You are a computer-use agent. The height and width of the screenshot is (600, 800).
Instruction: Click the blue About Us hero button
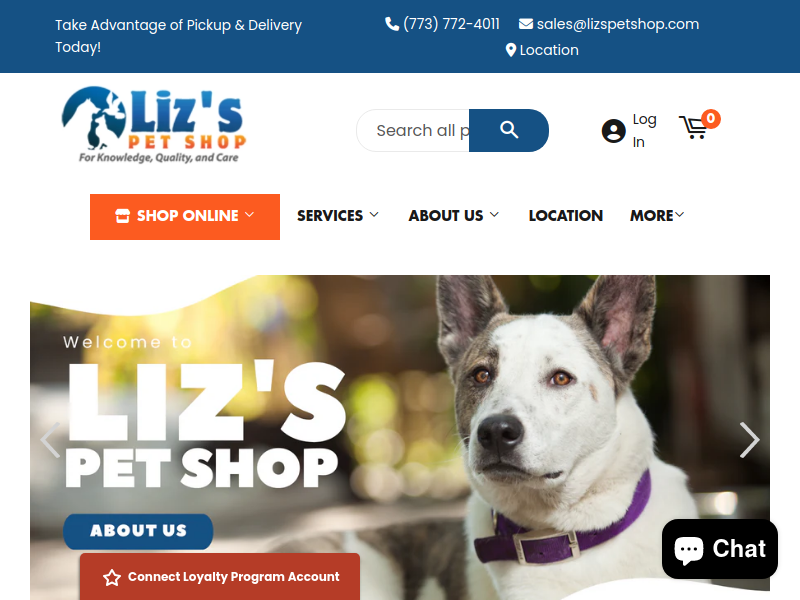[x=138, y=531]
